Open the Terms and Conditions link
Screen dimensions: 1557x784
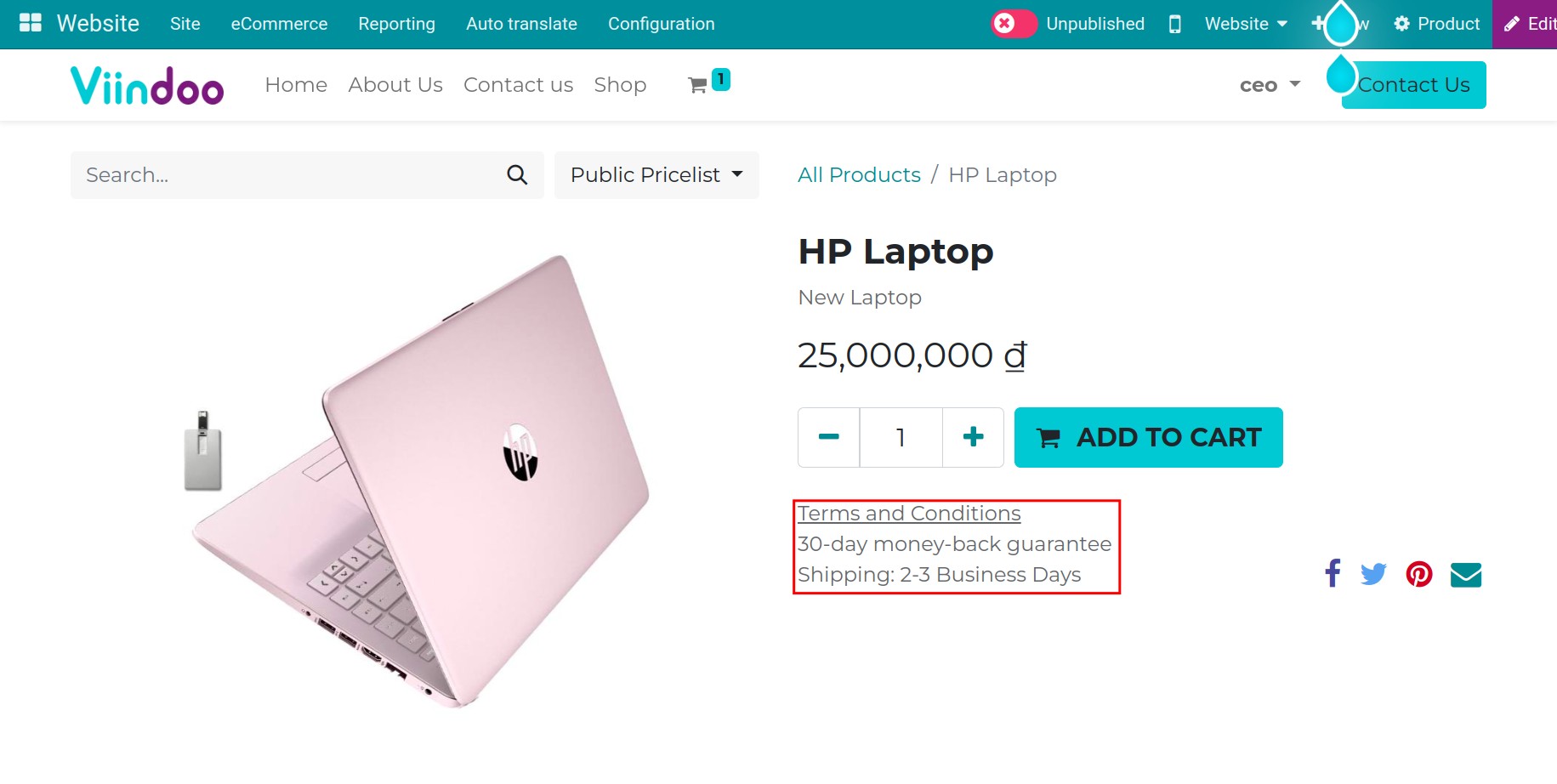[909, 514]
